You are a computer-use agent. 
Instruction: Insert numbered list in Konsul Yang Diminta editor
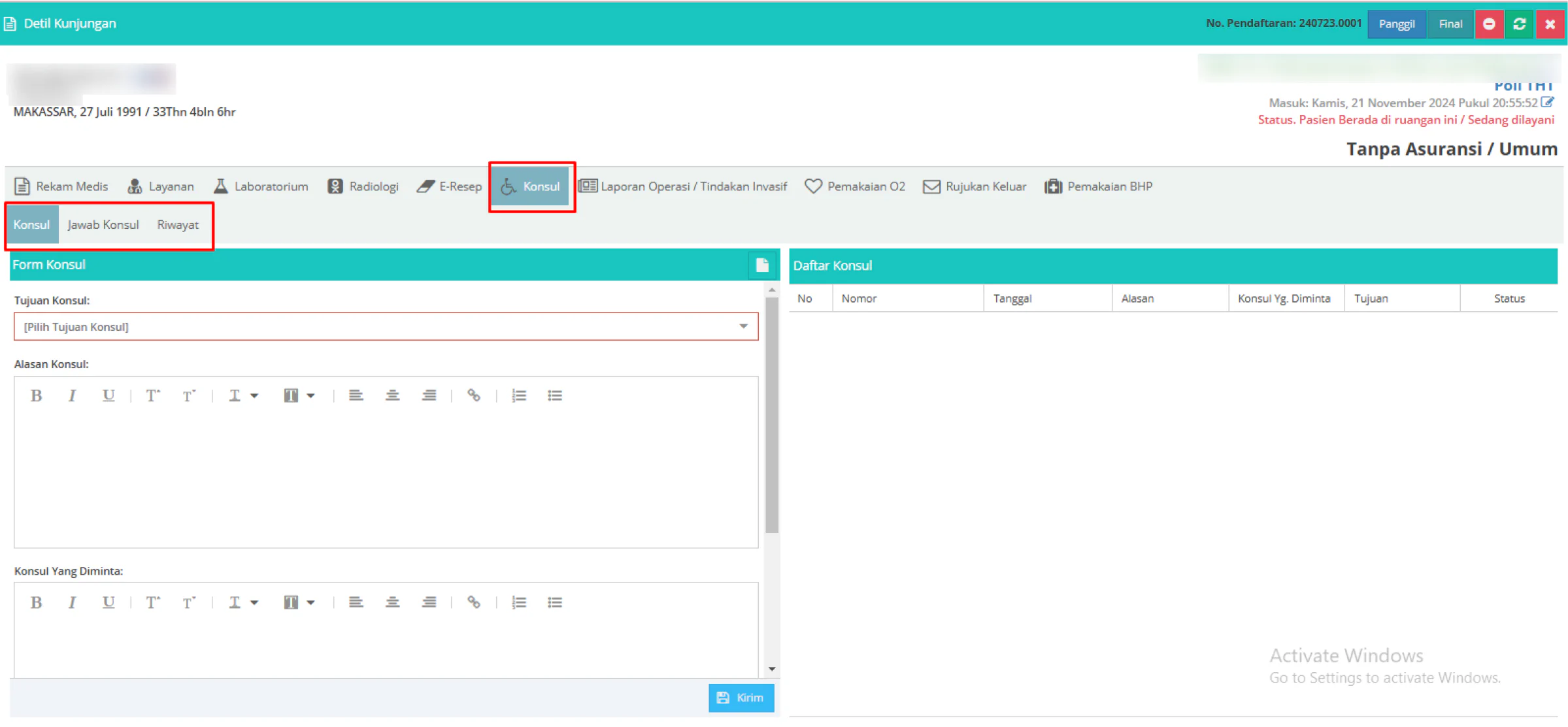pos(519,602)
